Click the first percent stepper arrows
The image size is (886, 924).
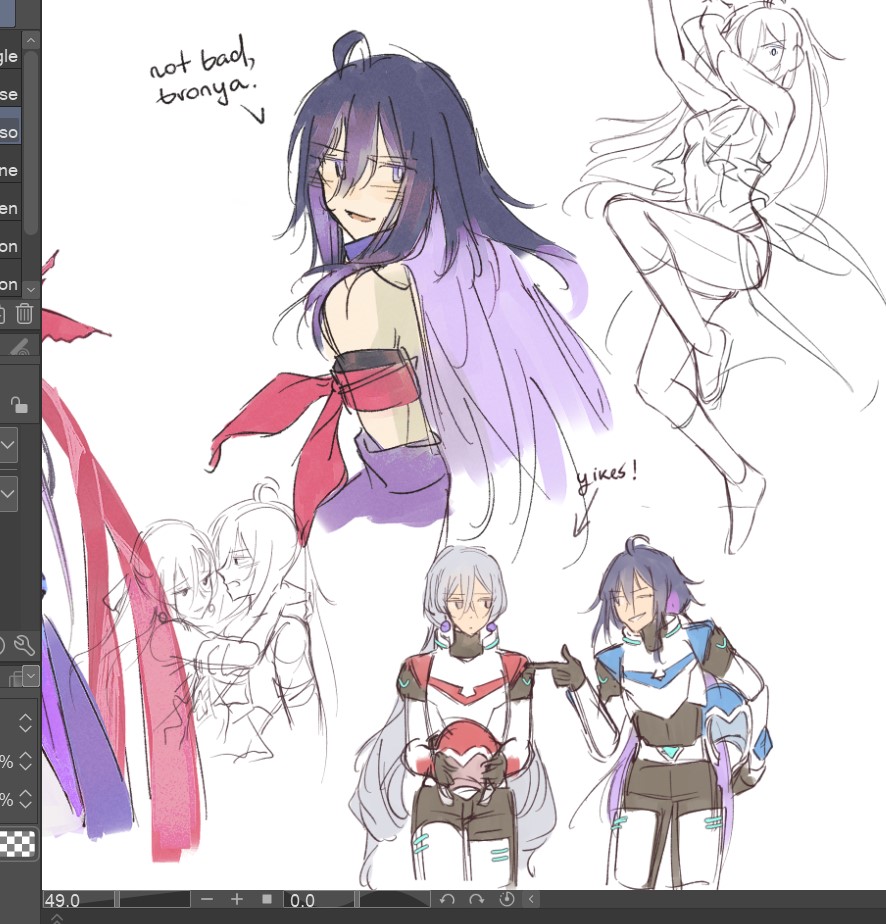click(25, 761)
